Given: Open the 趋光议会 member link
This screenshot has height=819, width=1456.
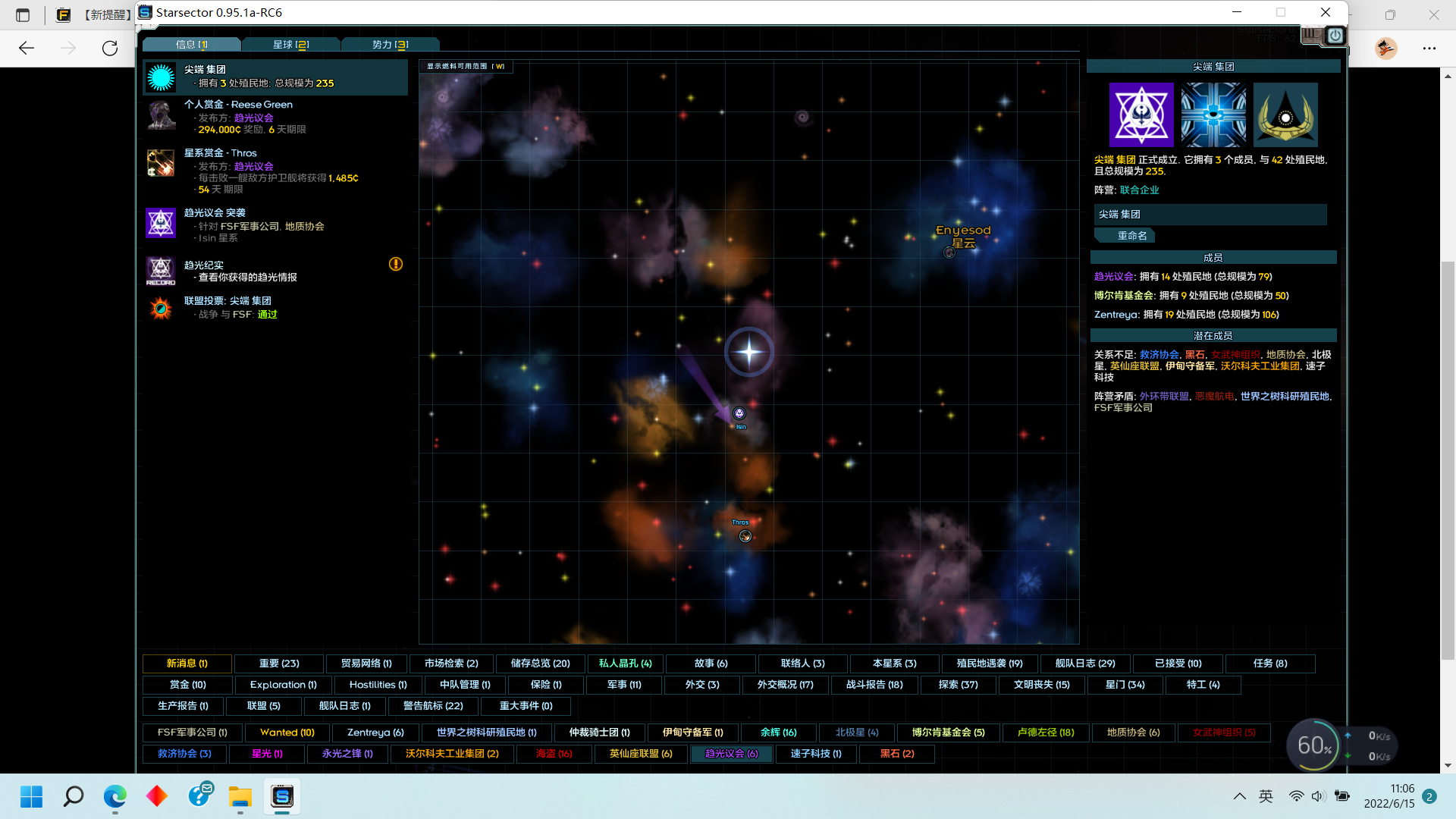Looking at the screenshot, I should [x=1113, y=277].
